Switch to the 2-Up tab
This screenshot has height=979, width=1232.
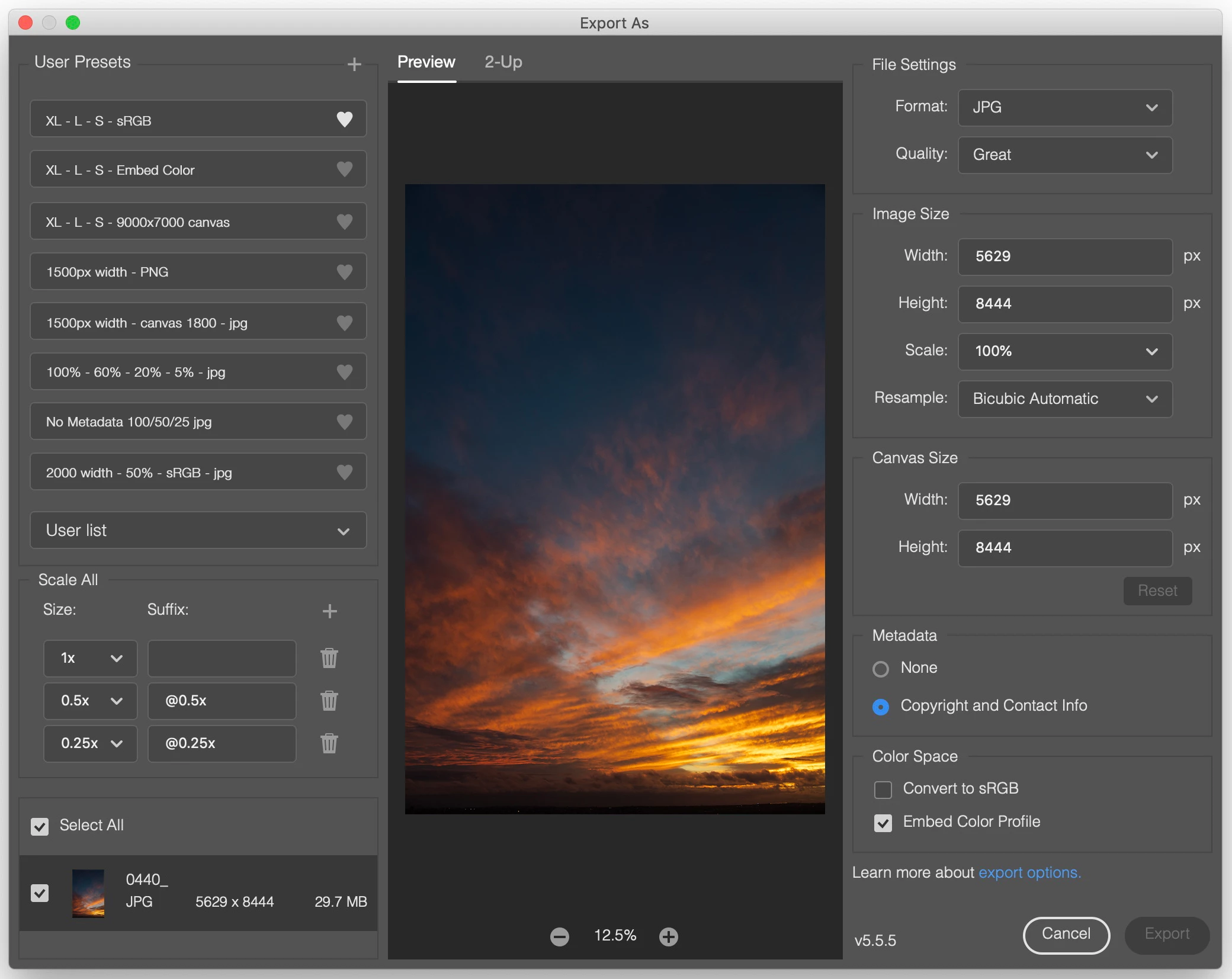[503, 62]
